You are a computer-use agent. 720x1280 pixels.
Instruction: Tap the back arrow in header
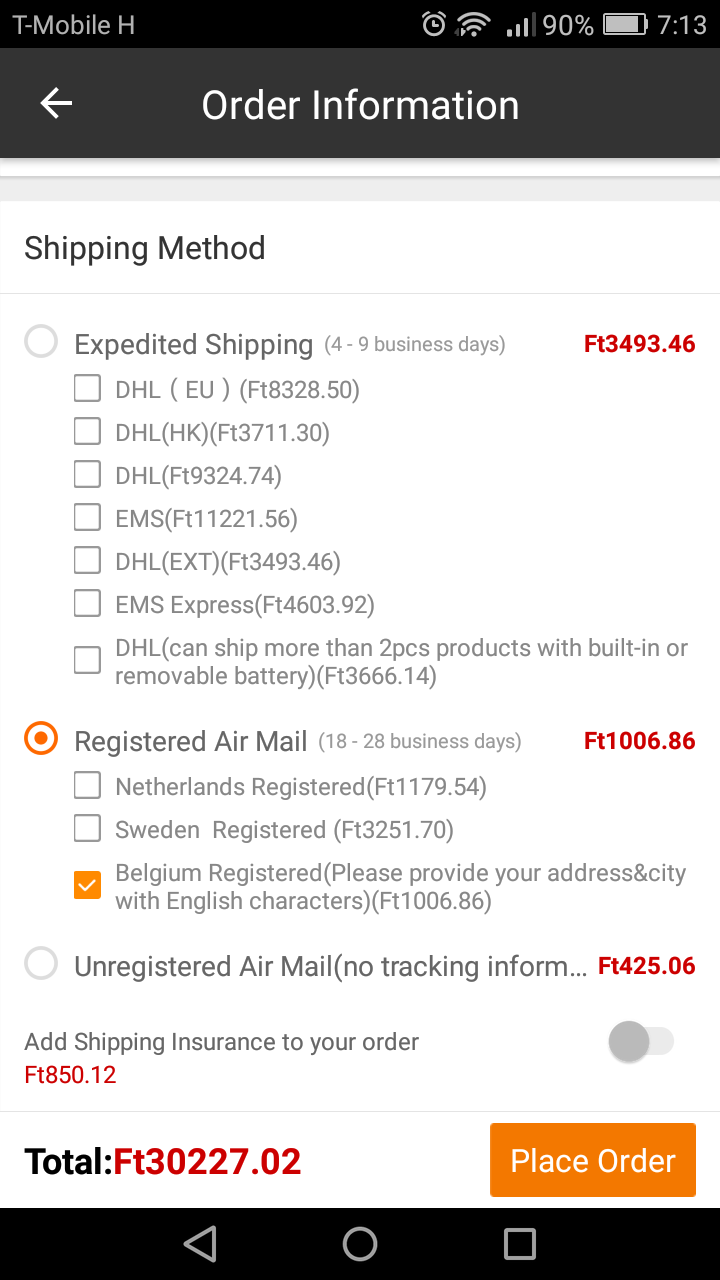pyautogui.click(x=56, y=104)
